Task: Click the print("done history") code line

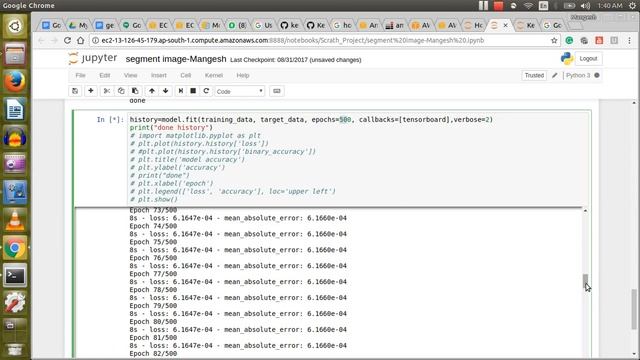Action: point(171,128)
